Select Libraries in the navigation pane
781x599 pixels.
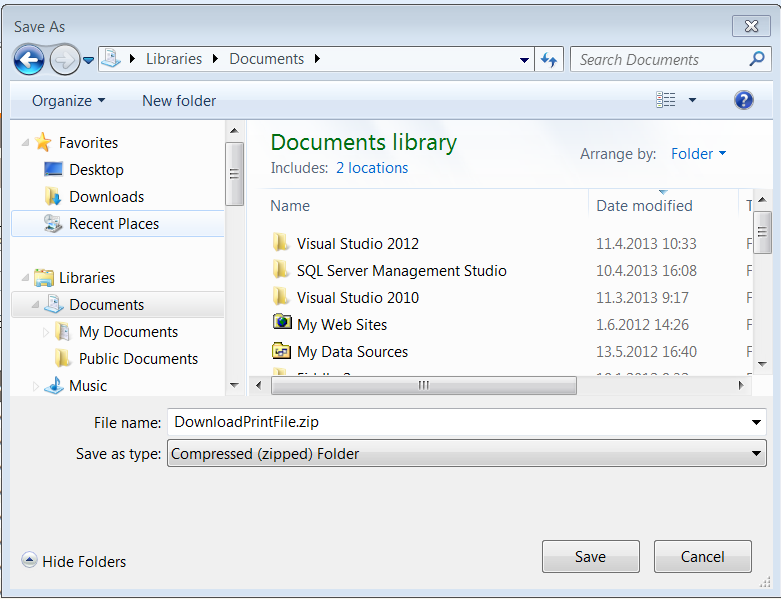click(87, 278)
